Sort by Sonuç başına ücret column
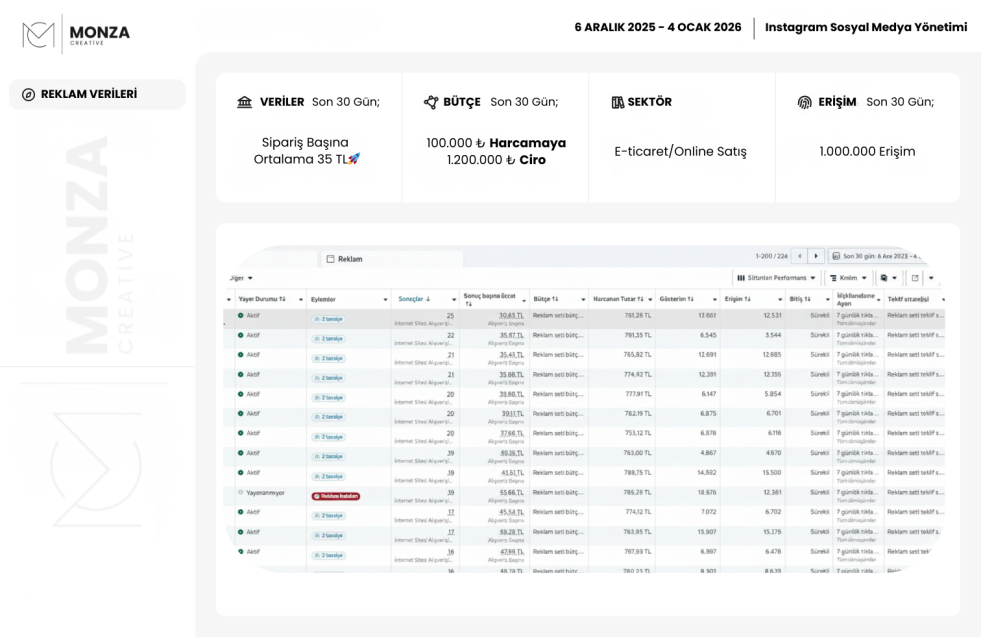Screen dimensions: 981x637 point(490,299)
